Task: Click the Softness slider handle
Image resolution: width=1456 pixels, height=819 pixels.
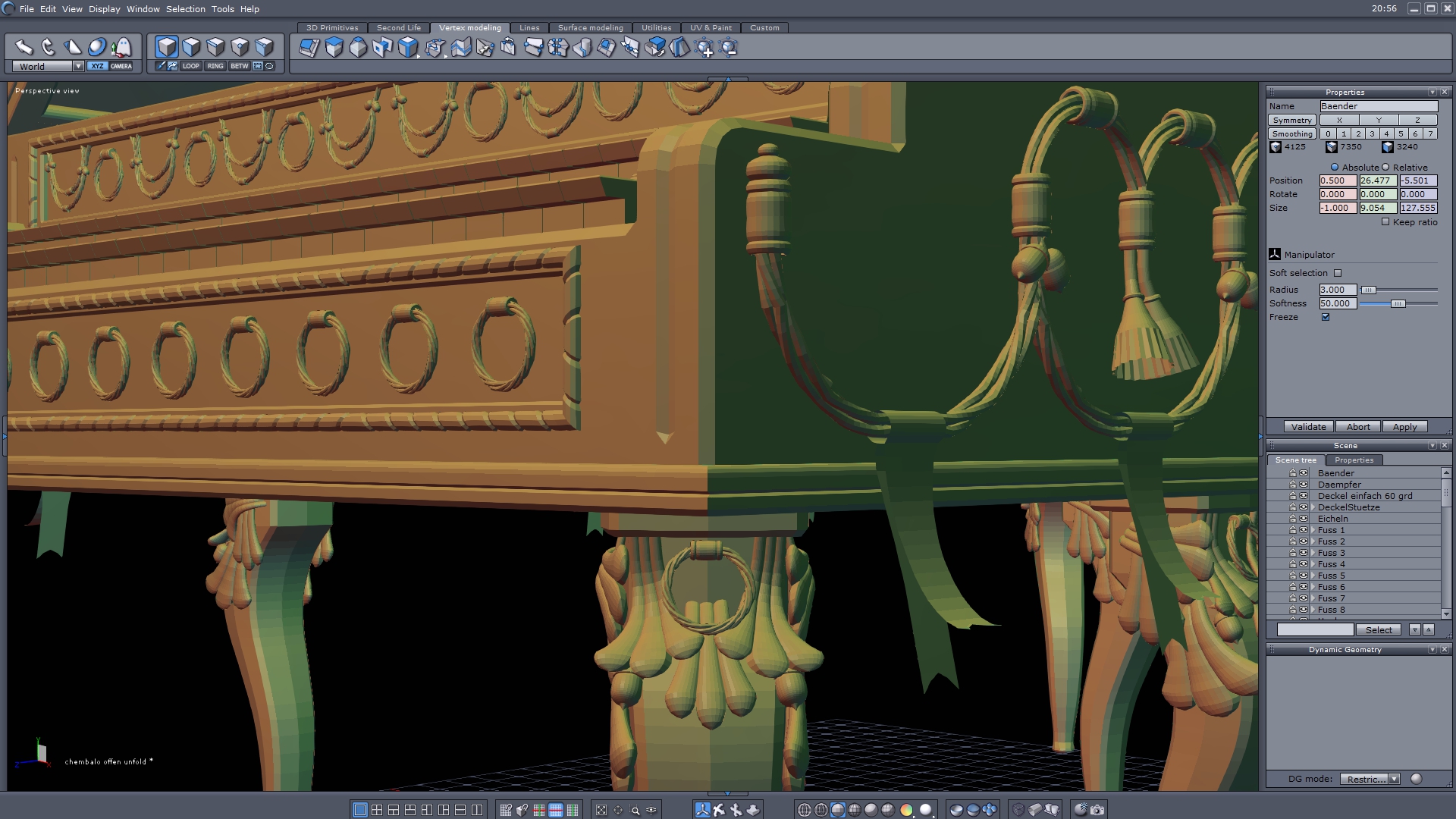Action: pyautogui.click(x=1398, y=303)
